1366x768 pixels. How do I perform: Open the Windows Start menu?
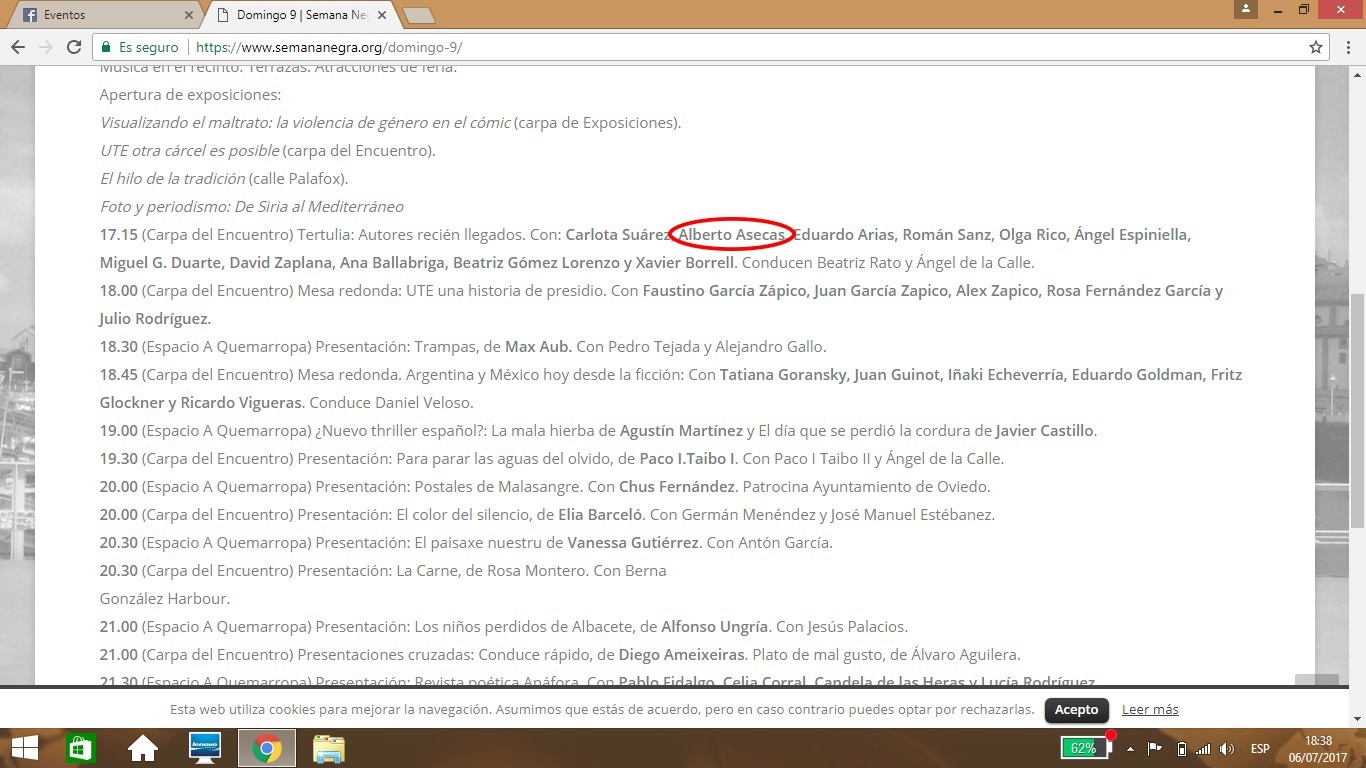coord(23,748)
